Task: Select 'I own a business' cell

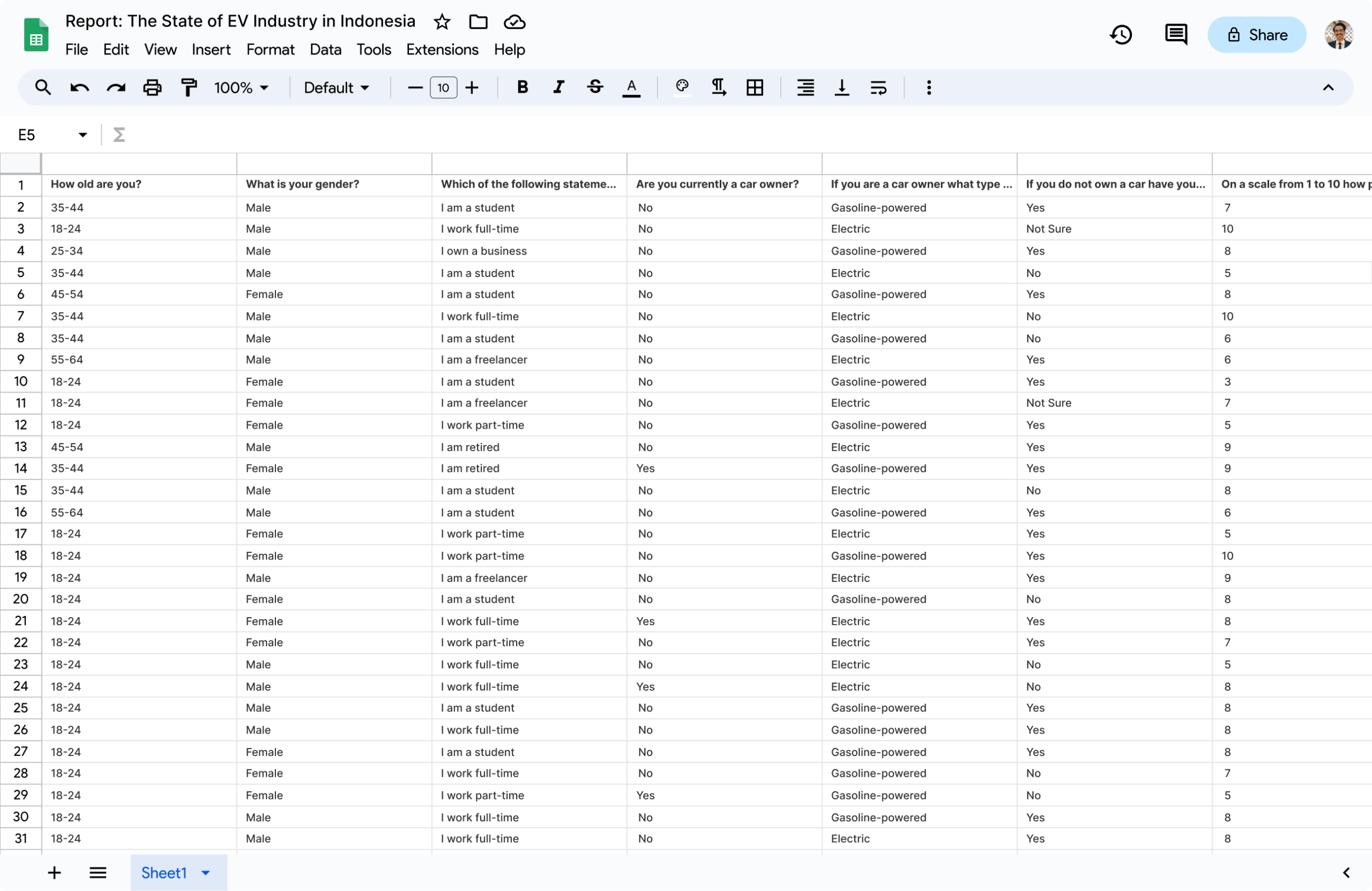Action: (529, 251)
